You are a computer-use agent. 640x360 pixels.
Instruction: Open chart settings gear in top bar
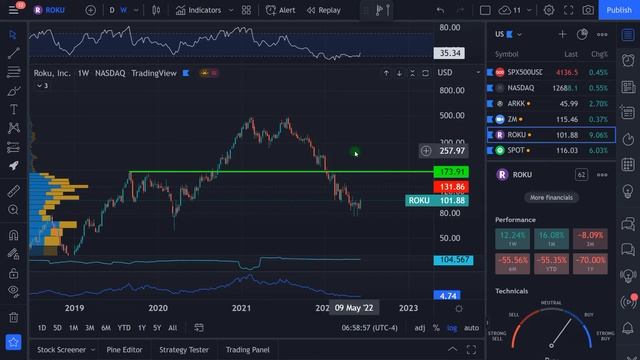point(549,10)
